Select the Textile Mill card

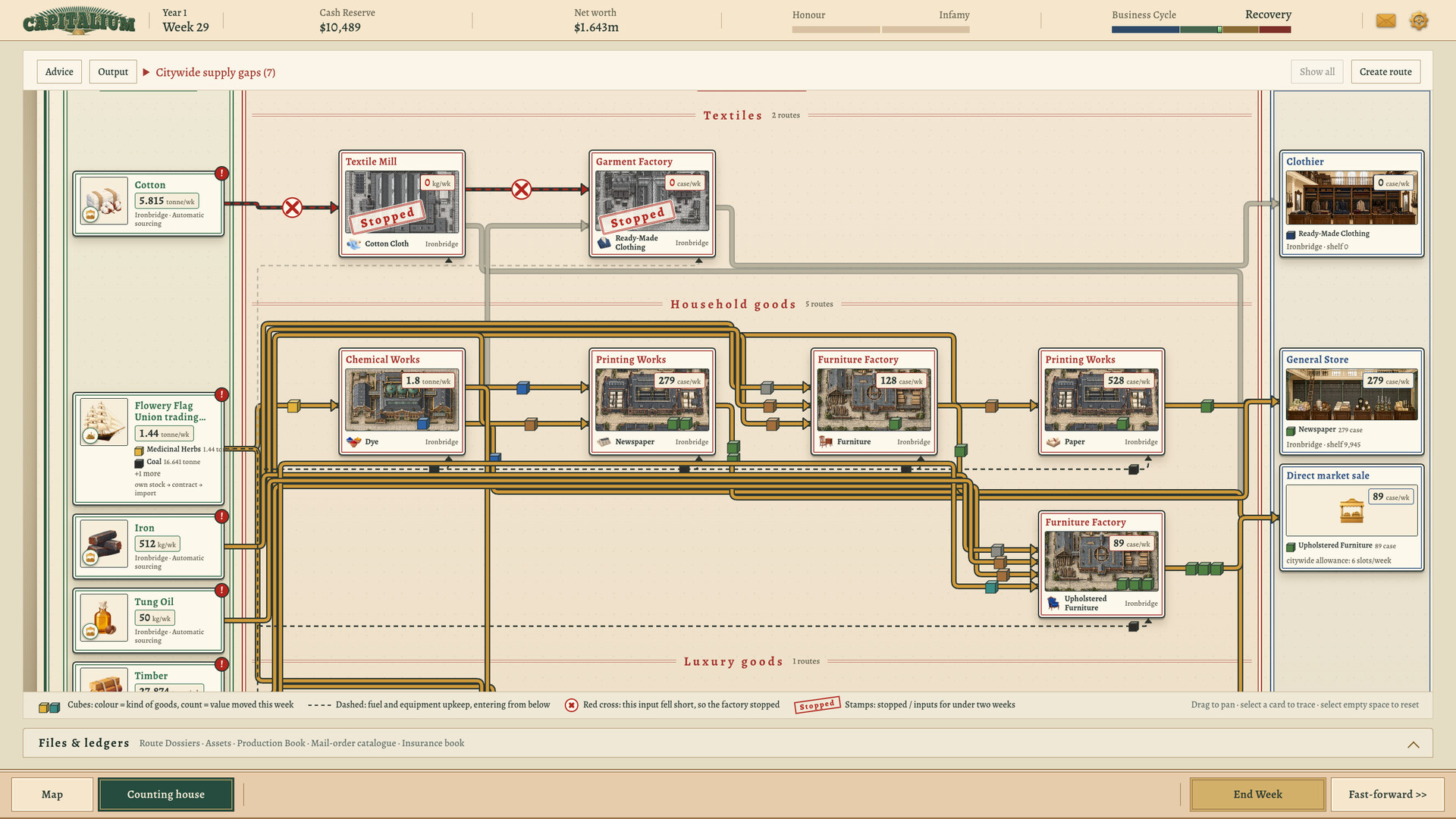(402, 203)
